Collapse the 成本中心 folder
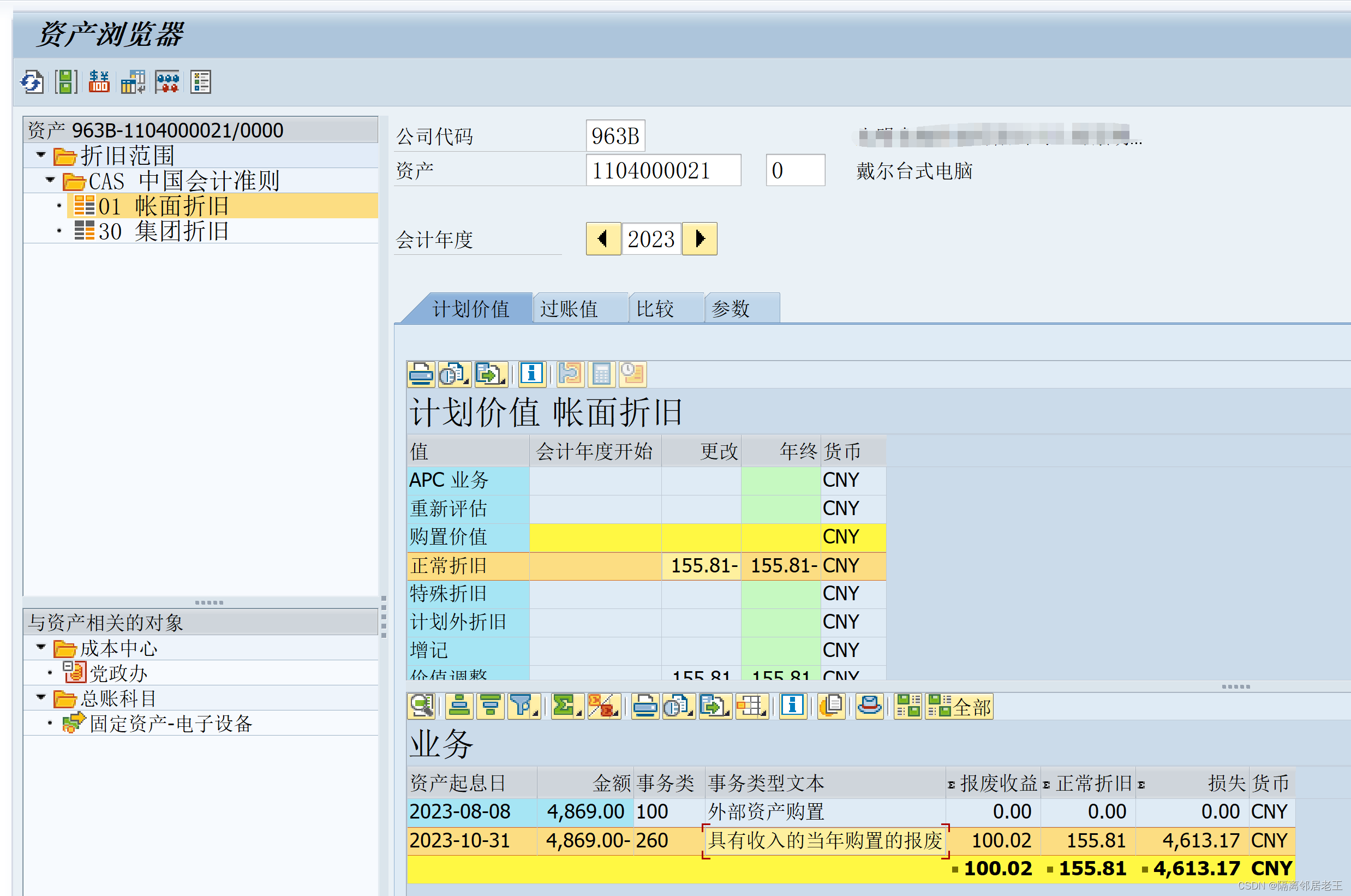Screen dimensions: 1351x896 [40, 647]
